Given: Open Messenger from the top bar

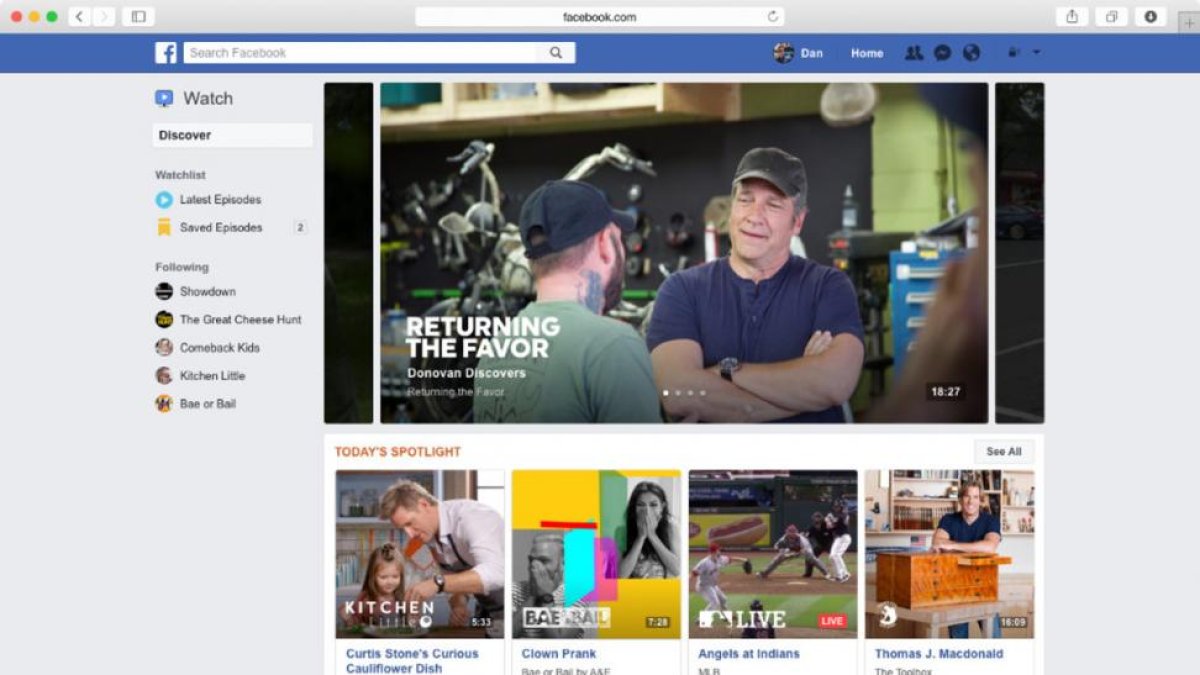Looking at the screenshot, I should pos(942,52).
